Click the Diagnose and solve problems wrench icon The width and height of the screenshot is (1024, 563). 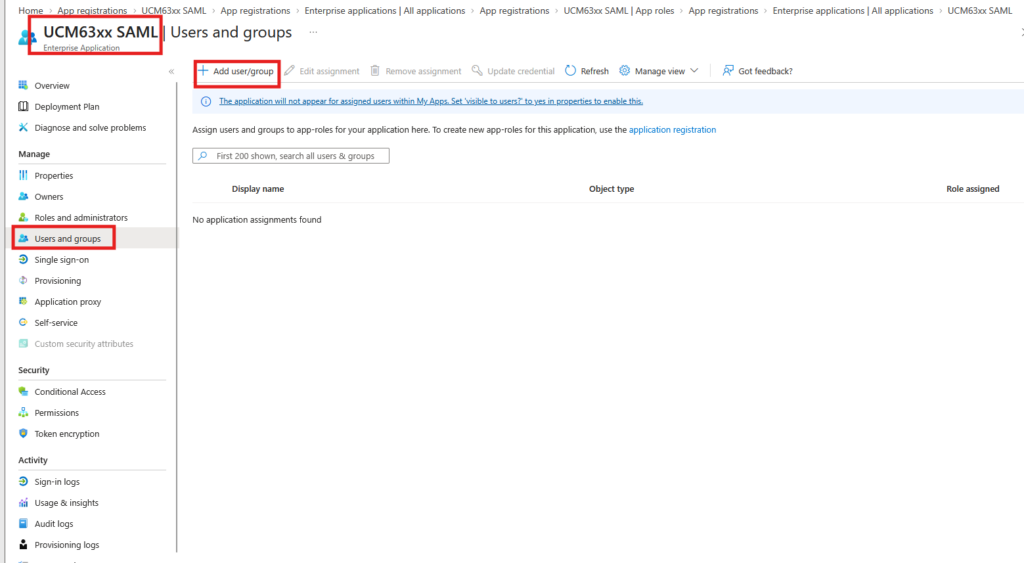click(24, 127)
